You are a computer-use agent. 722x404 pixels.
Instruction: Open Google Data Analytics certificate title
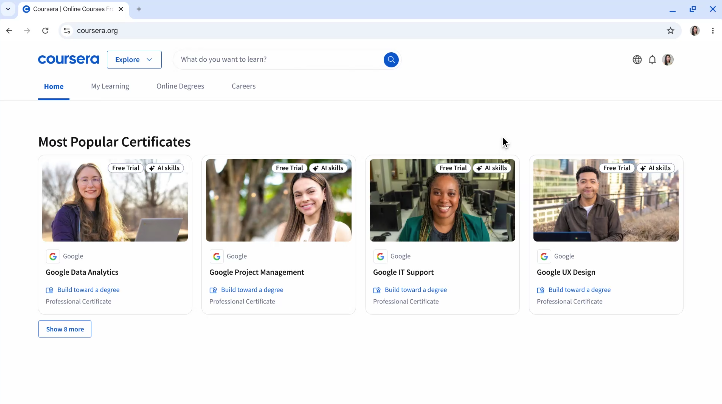82,272
